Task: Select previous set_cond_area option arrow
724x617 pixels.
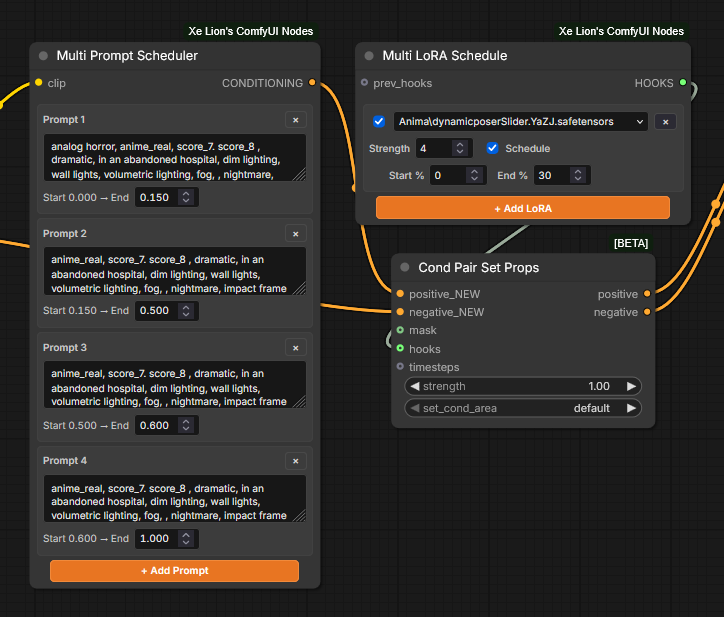Action: coord(415,408)
